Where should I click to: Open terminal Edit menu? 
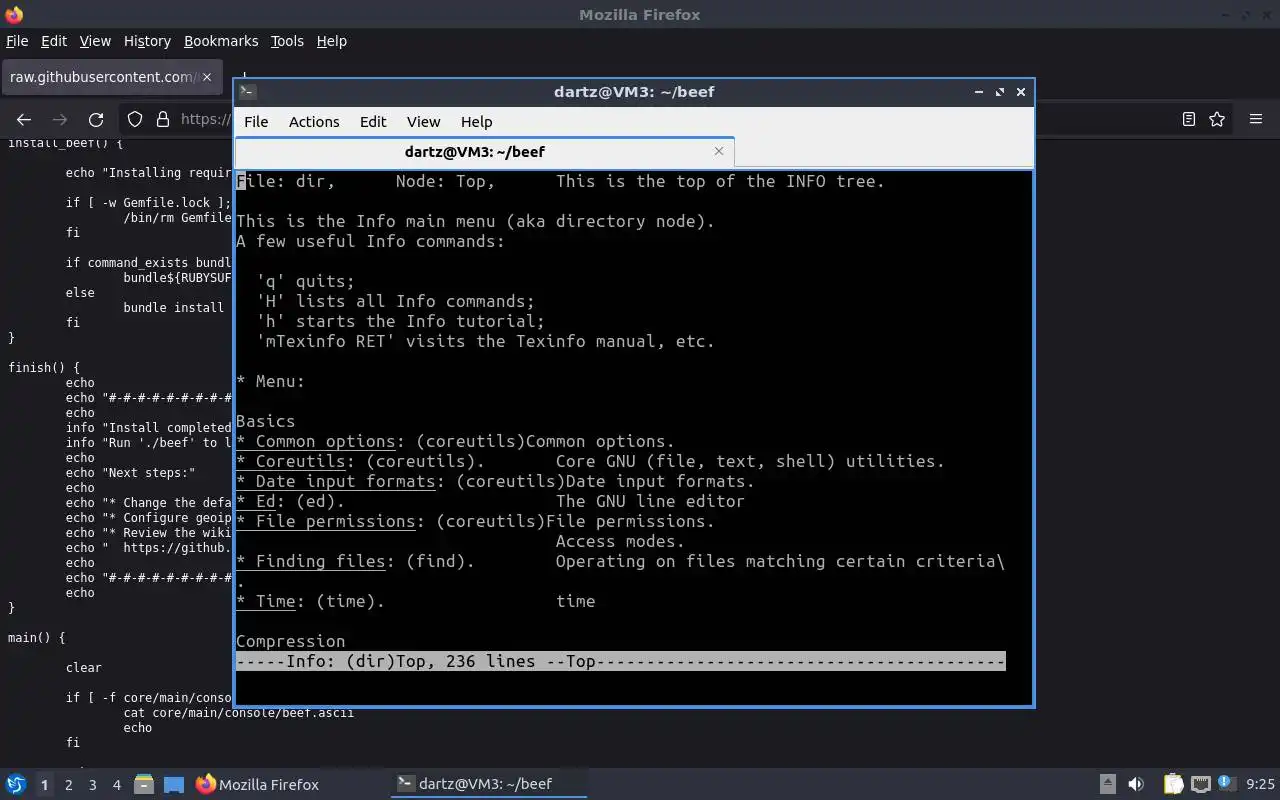click(x=373, y=121)
